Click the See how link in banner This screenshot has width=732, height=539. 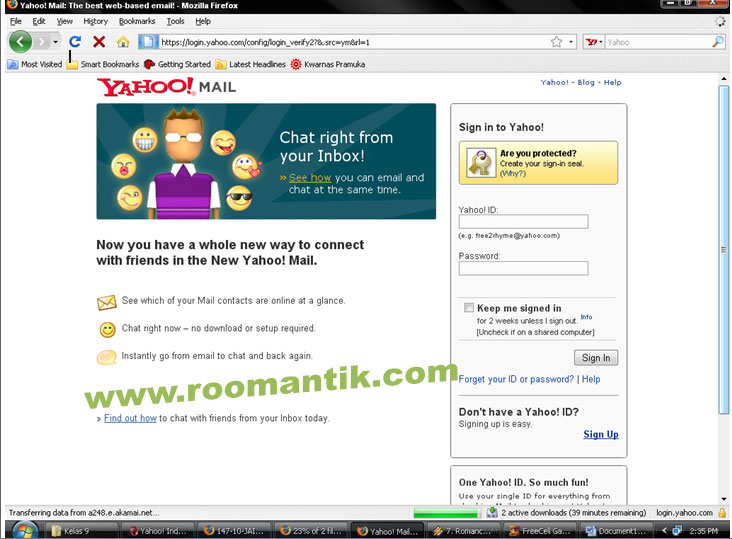tap(310, 178)
